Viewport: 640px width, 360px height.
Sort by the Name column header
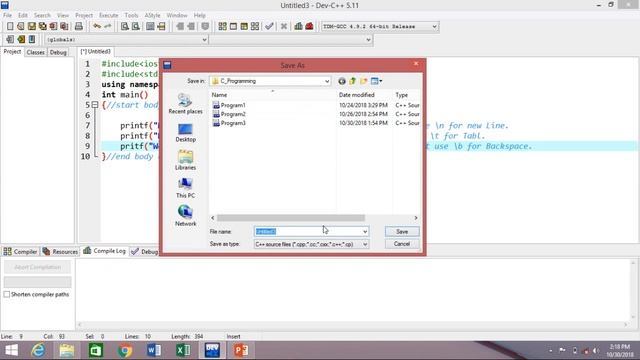pos(273,95)
